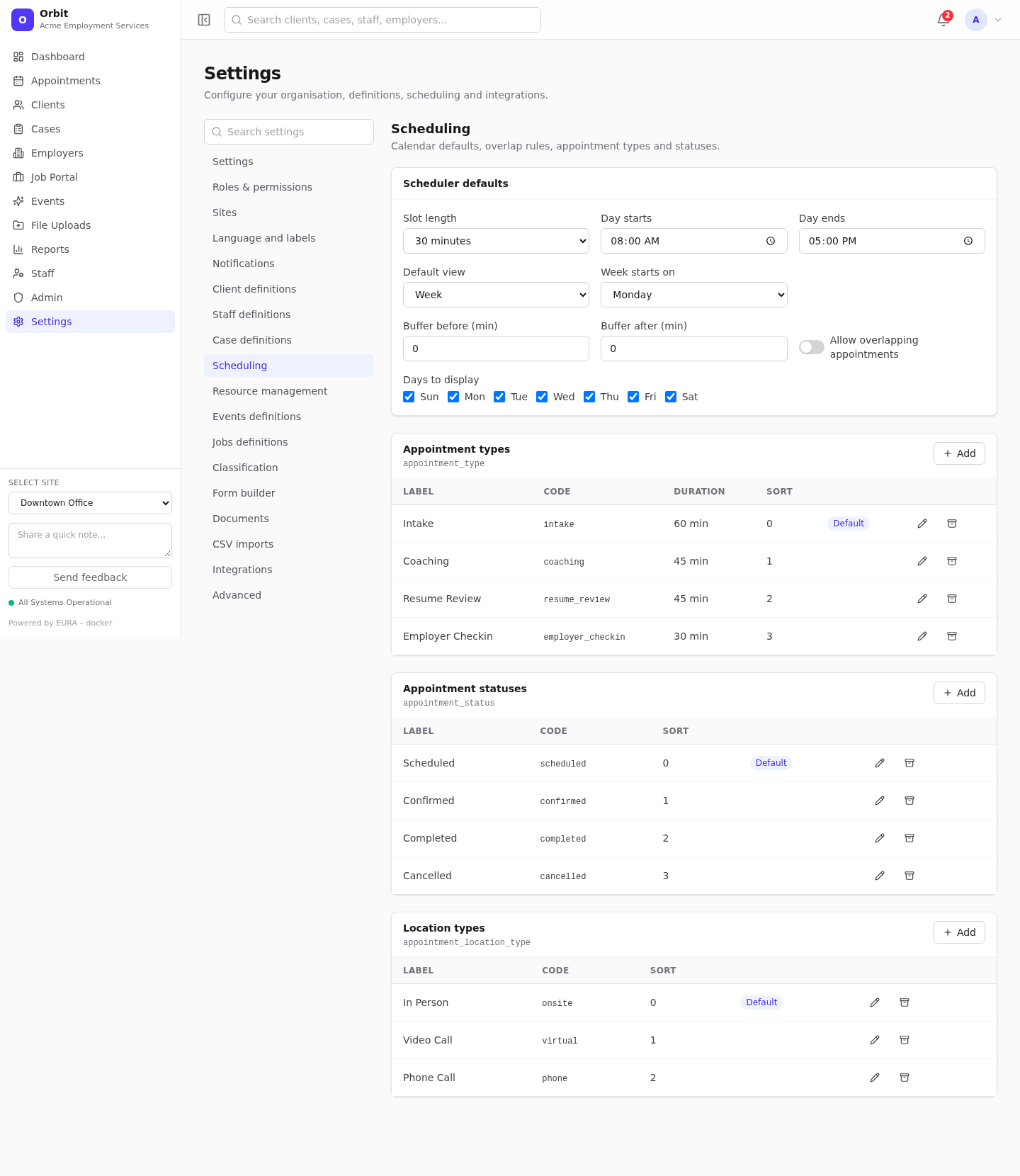Archive the Employer Checkin appointment type

(x=952, y=636)
